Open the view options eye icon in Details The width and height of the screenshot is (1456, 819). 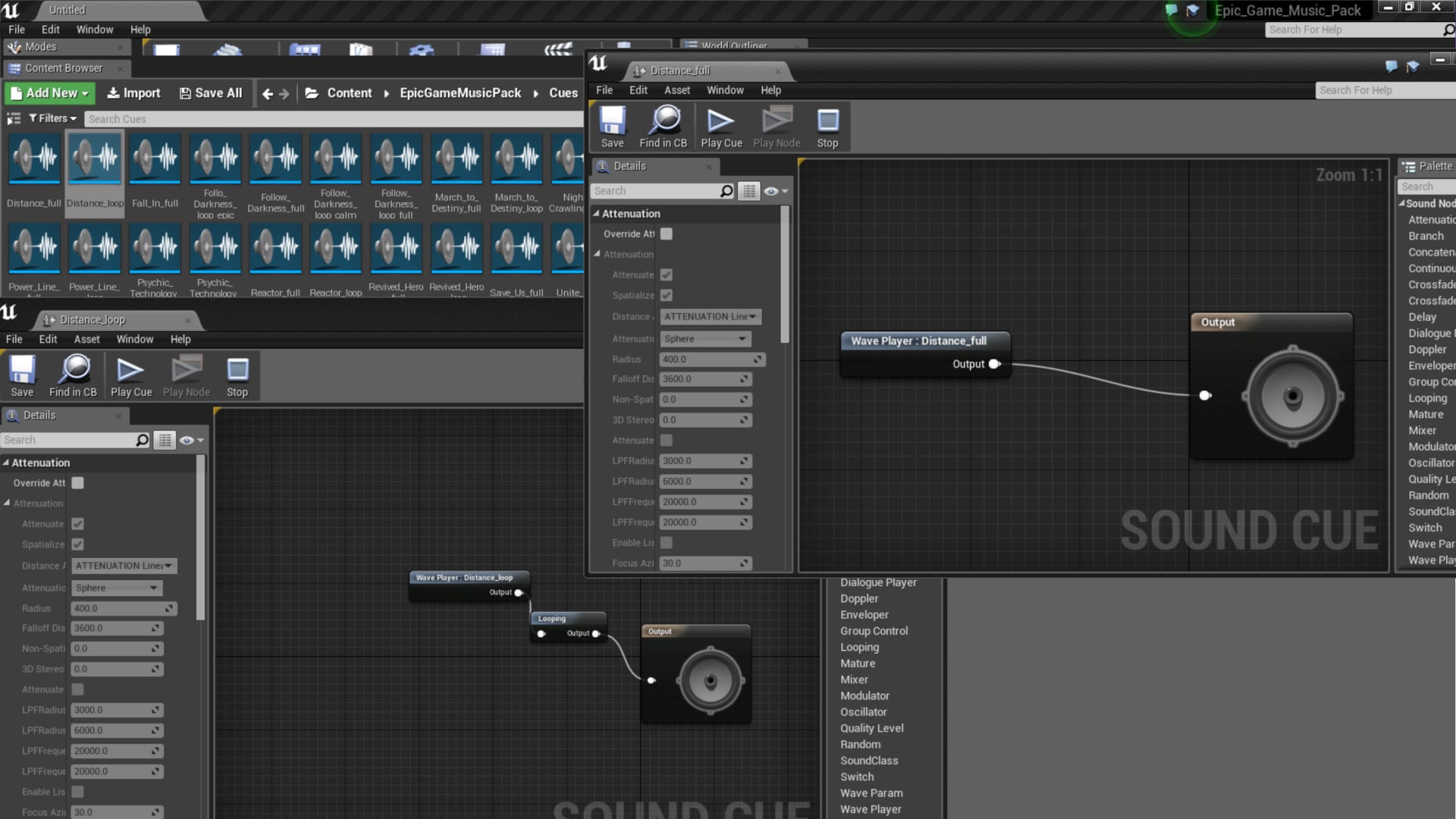(772, 191)
